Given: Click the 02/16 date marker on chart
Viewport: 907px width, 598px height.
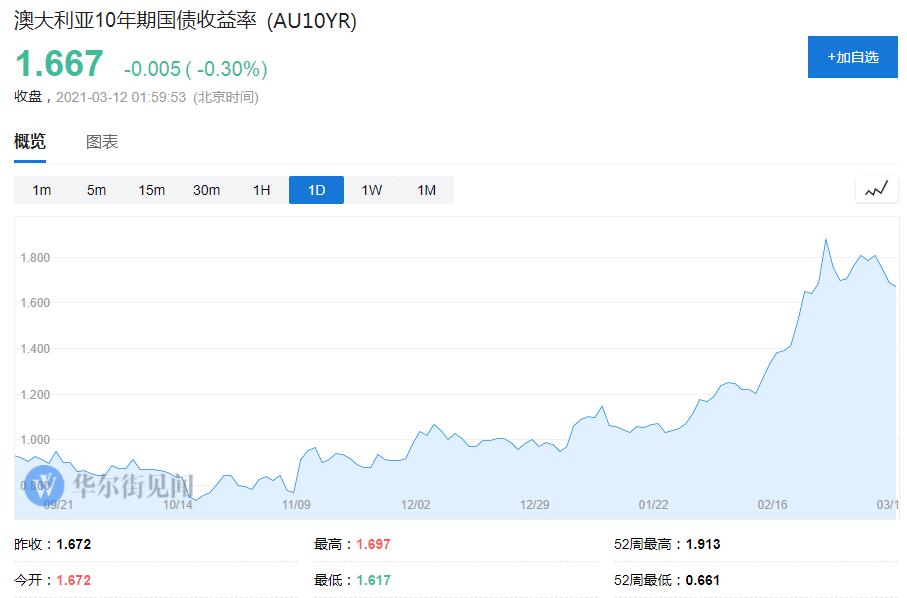Looking at the screenshot, I should [x=772, y=505].
